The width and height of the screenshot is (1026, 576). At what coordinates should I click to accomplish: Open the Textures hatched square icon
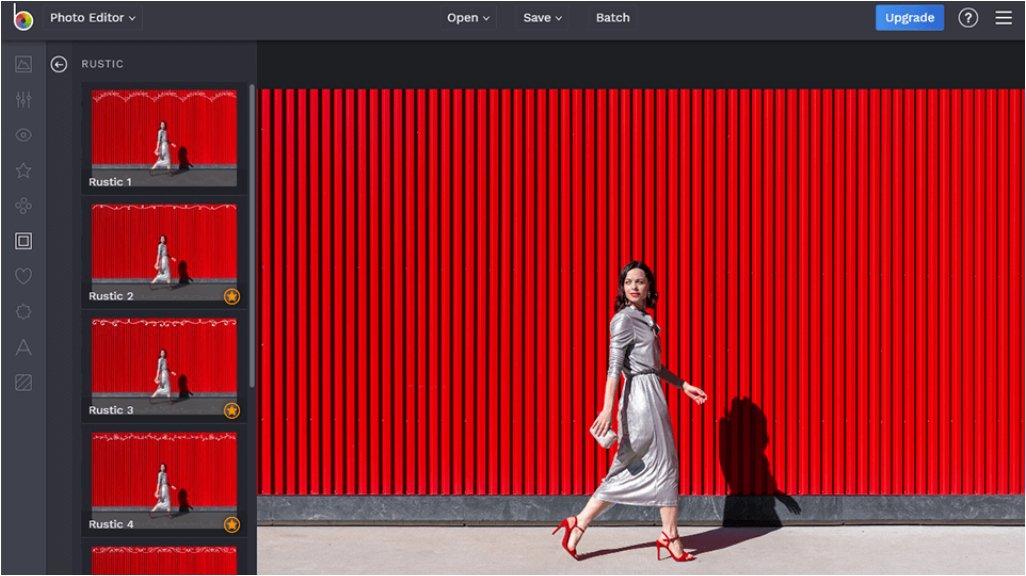point(23,382)
